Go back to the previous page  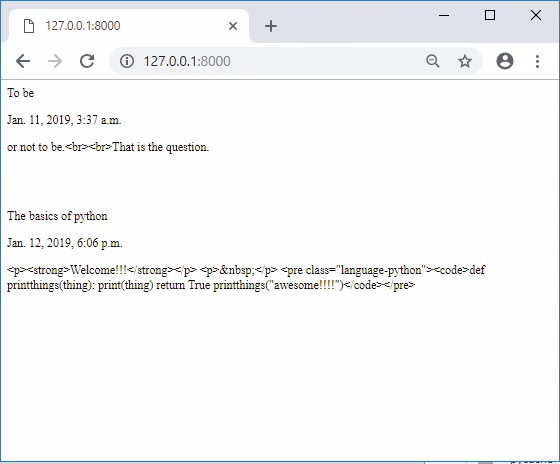[23, 61]
